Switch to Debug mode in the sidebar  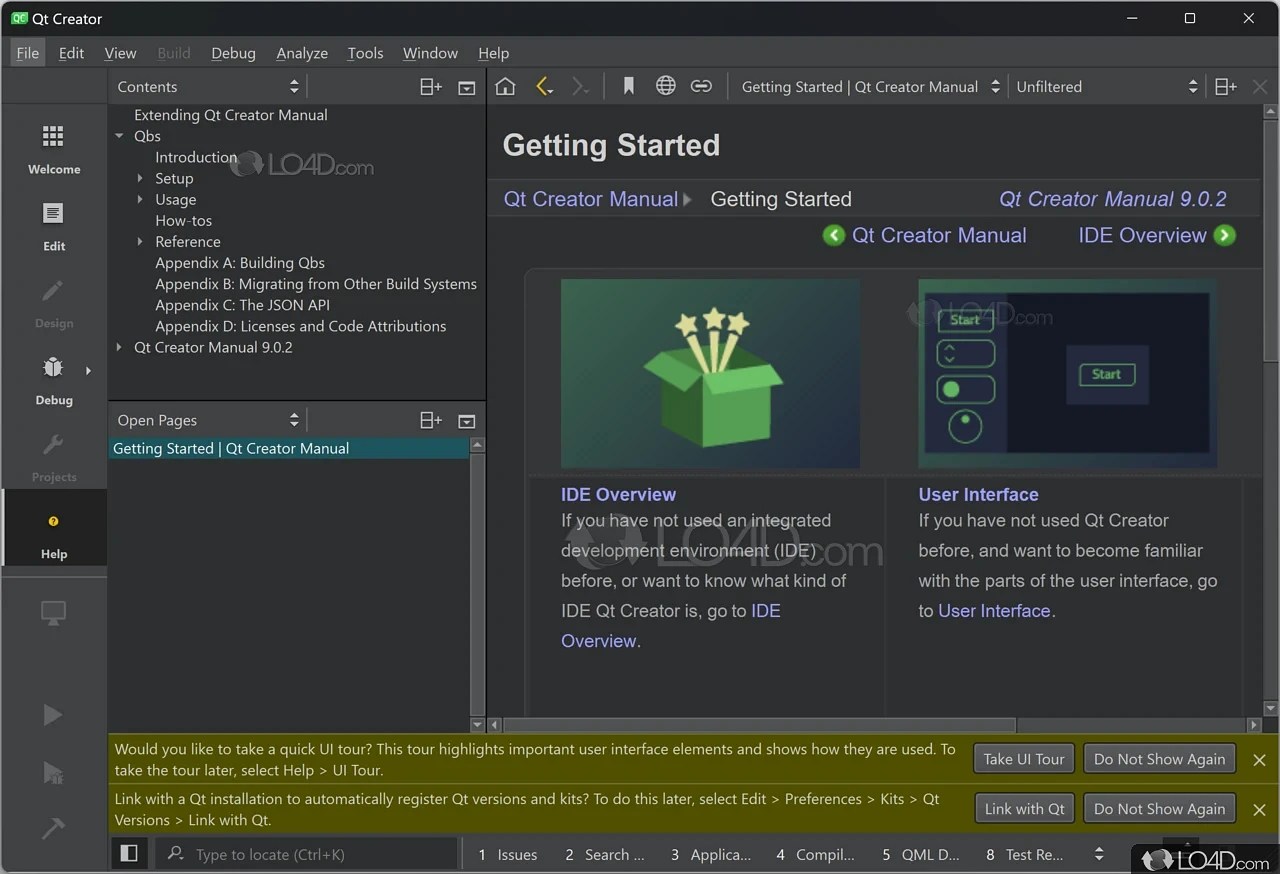point(54,380)
